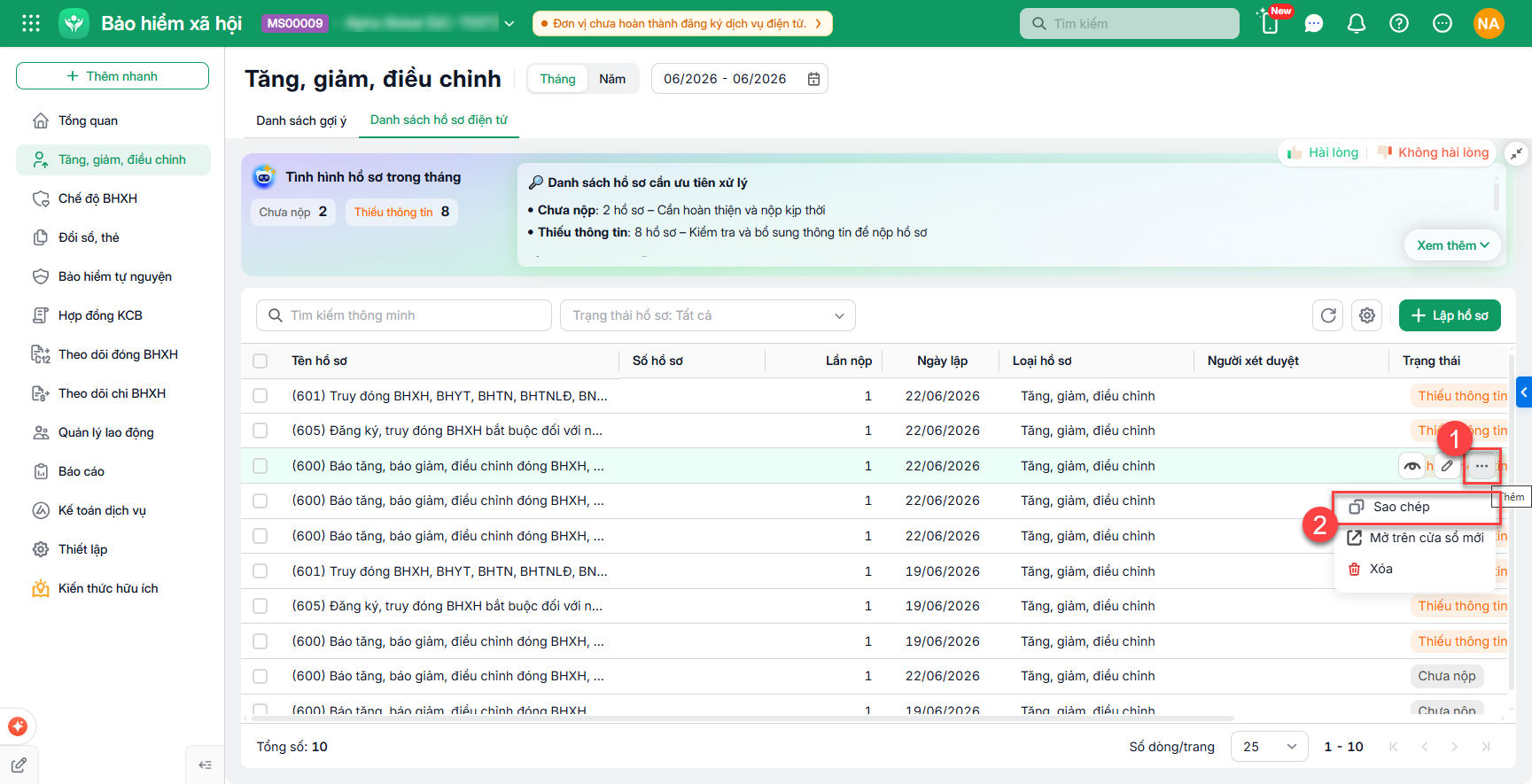Image resolution: width=1532 pixels, height=784 pixels.
Task: Expand Xem thêm in priority list
Action: (x=1453, y=245)
